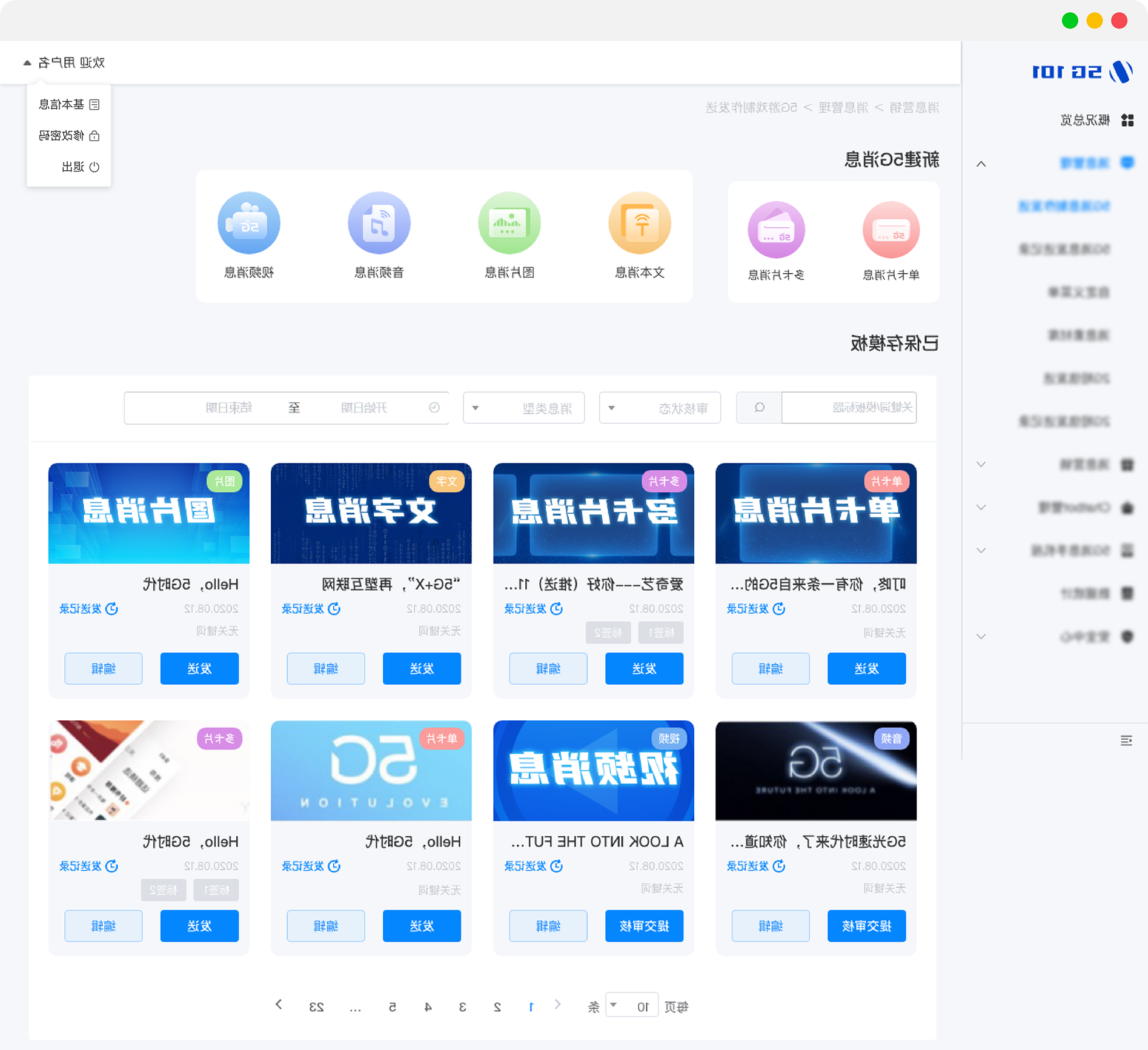
Task: Click the green 图片消息 icon
Action: pos(509,223)
